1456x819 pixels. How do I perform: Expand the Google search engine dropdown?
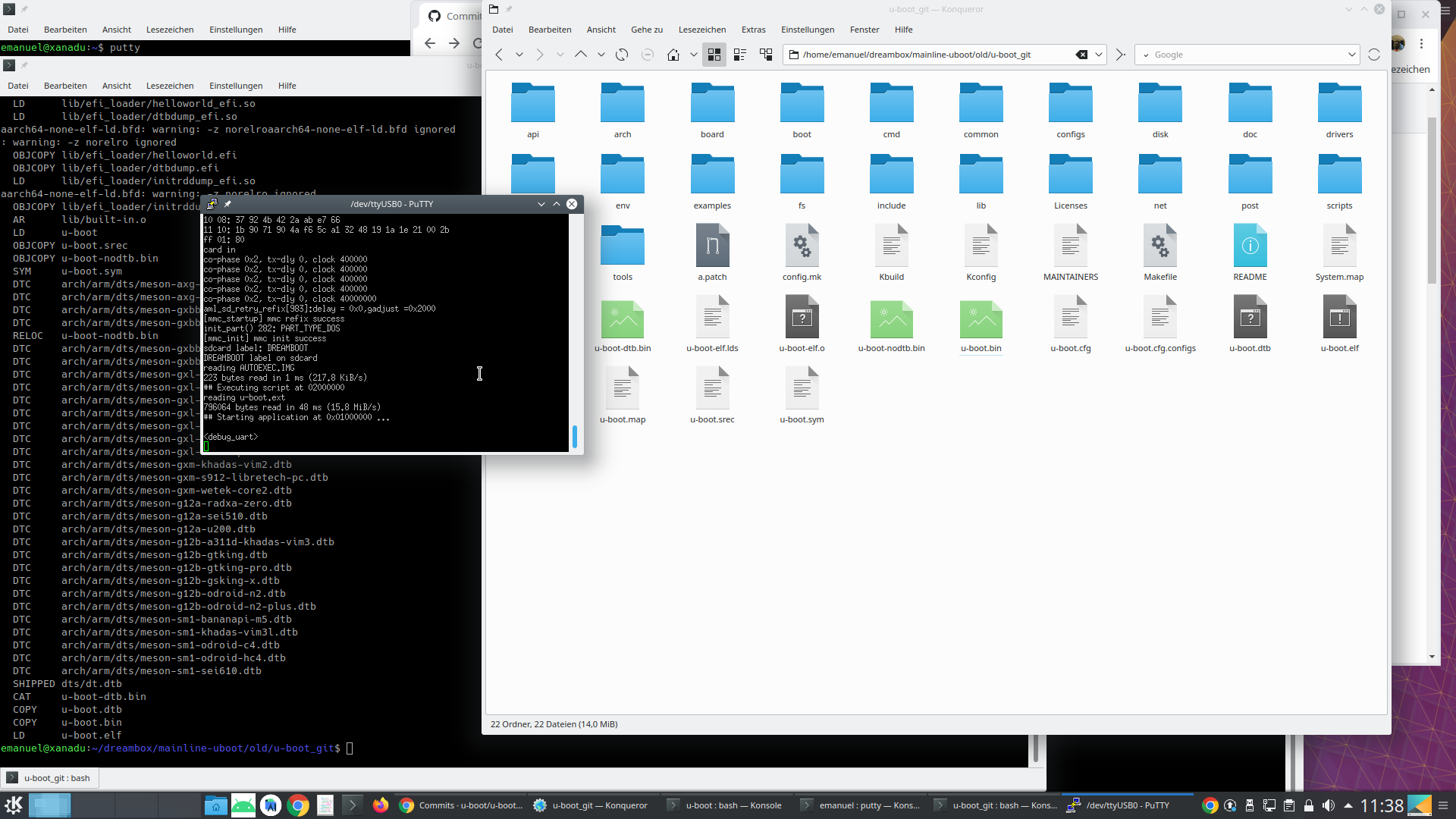1351,55
